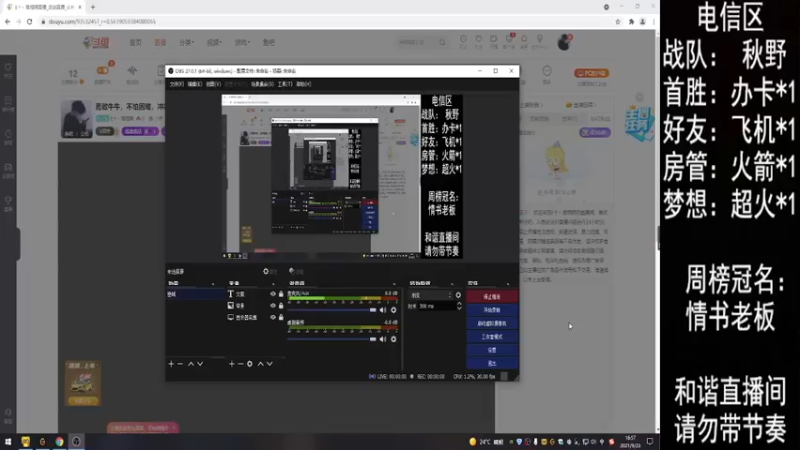
Task: Adjust transition duration stepper arrows
Action: click(459, 306)
